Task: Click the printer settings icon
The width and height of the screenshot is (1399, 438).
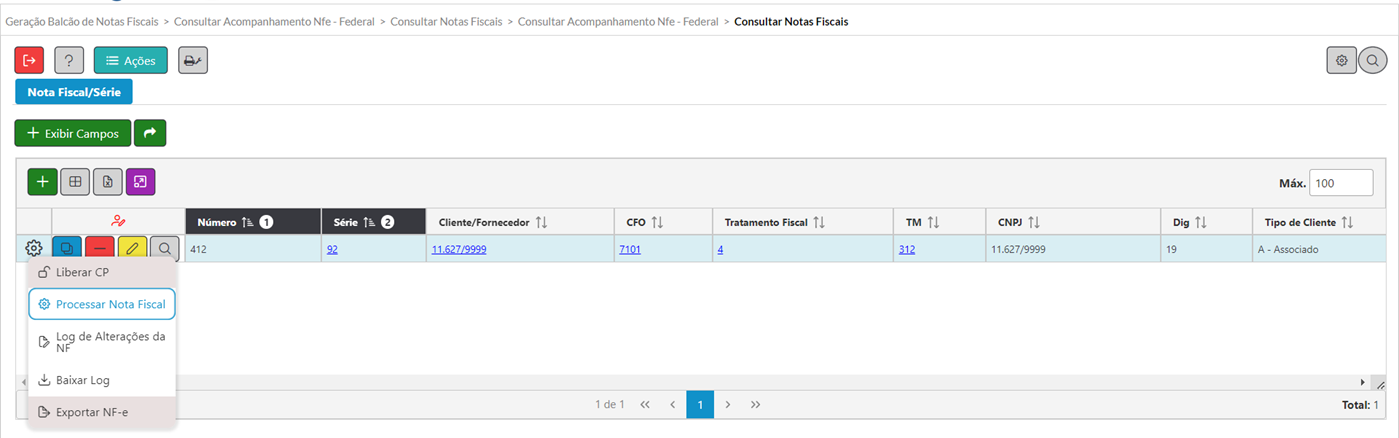Action: pos(193,60)
